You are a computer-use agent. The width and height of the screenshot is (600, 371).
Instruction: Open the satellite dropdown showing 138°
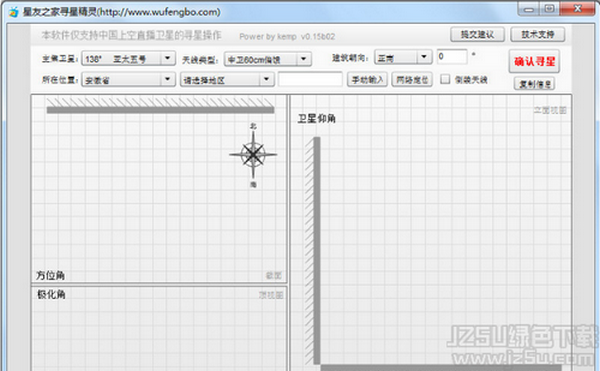(128, 59)
